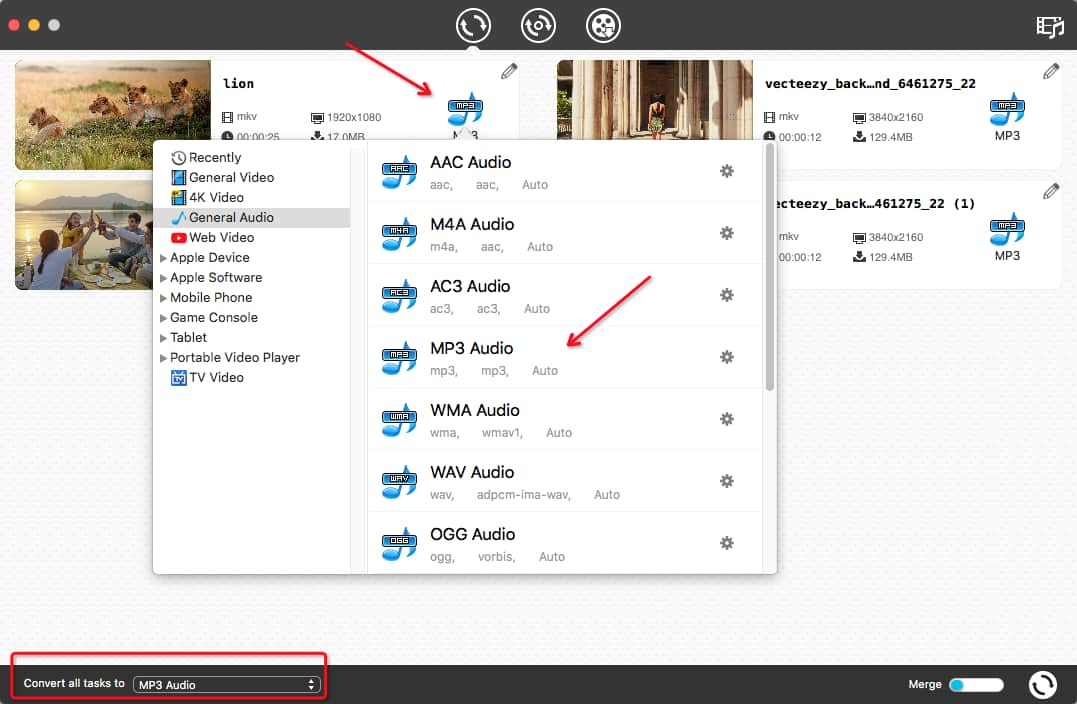Expand the Portable Video Player category
The width and height of the screenshot is (1077, 704).
tap(164, 358)
